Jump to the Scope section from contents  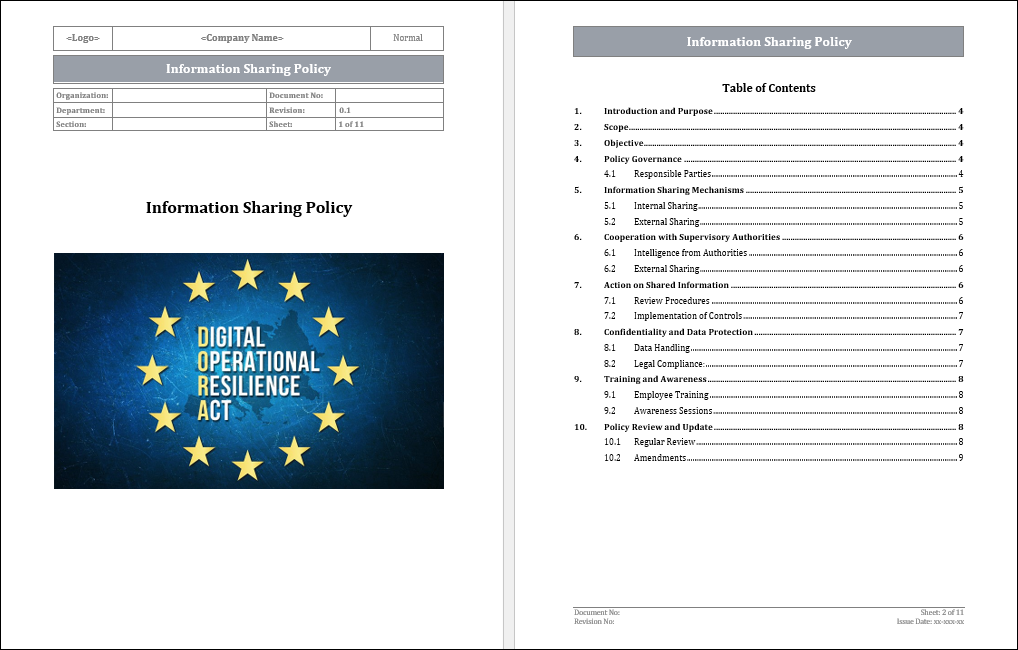(x=616, y=127)
